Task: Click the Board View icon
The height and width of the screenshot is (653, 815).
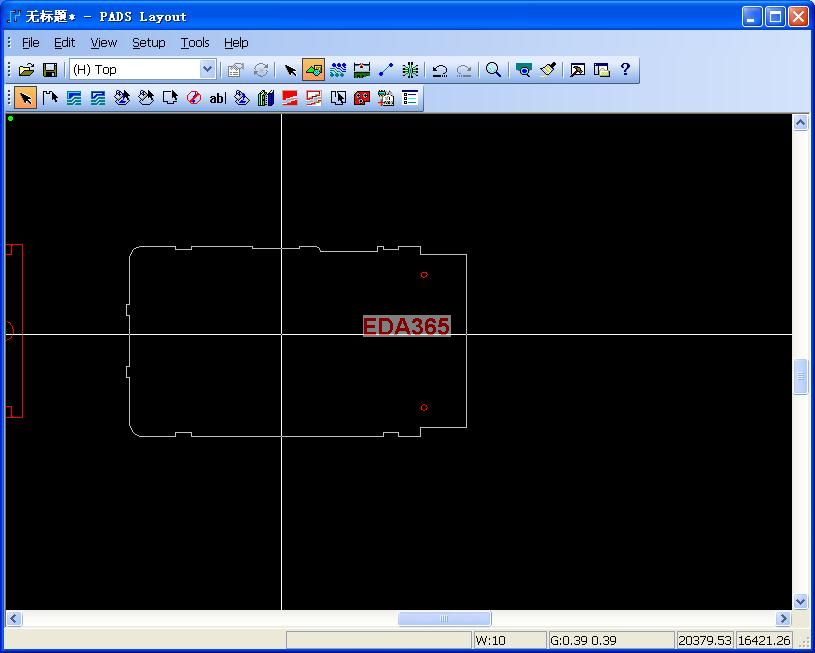Action: point(523,70)
